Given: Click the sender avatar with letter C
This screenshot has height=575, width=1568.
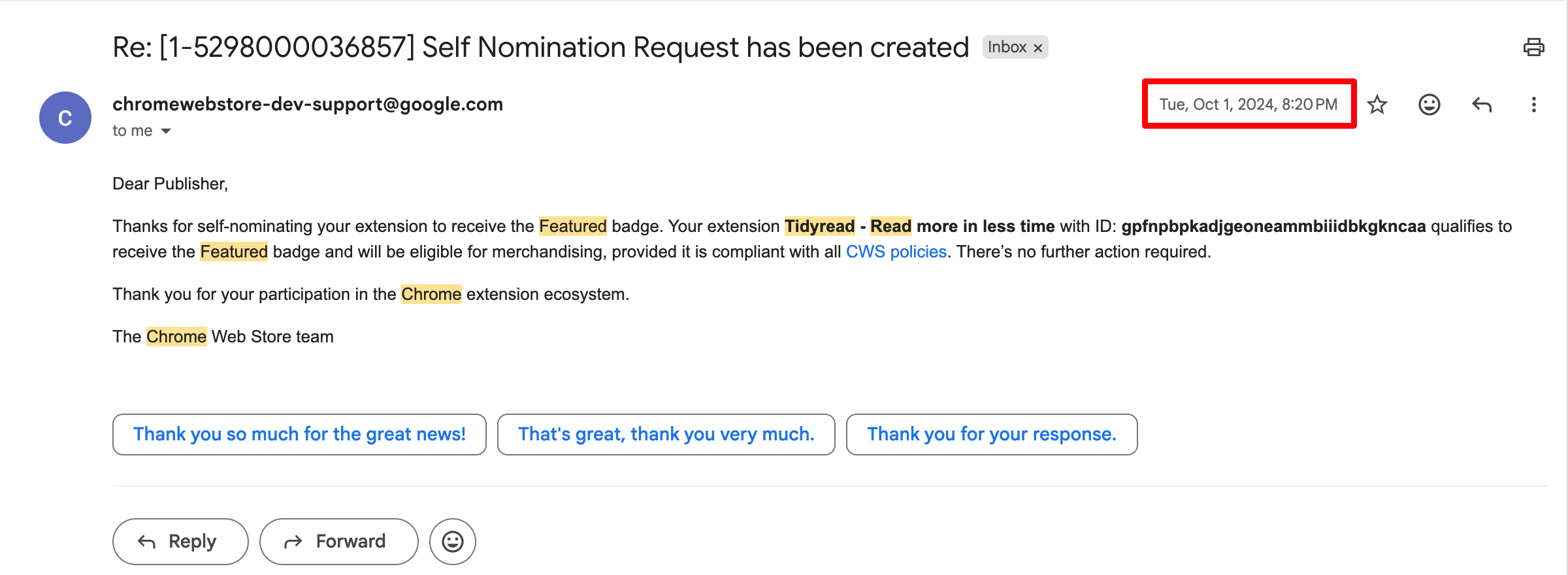Looking at the screenshot, I should 65,118.
